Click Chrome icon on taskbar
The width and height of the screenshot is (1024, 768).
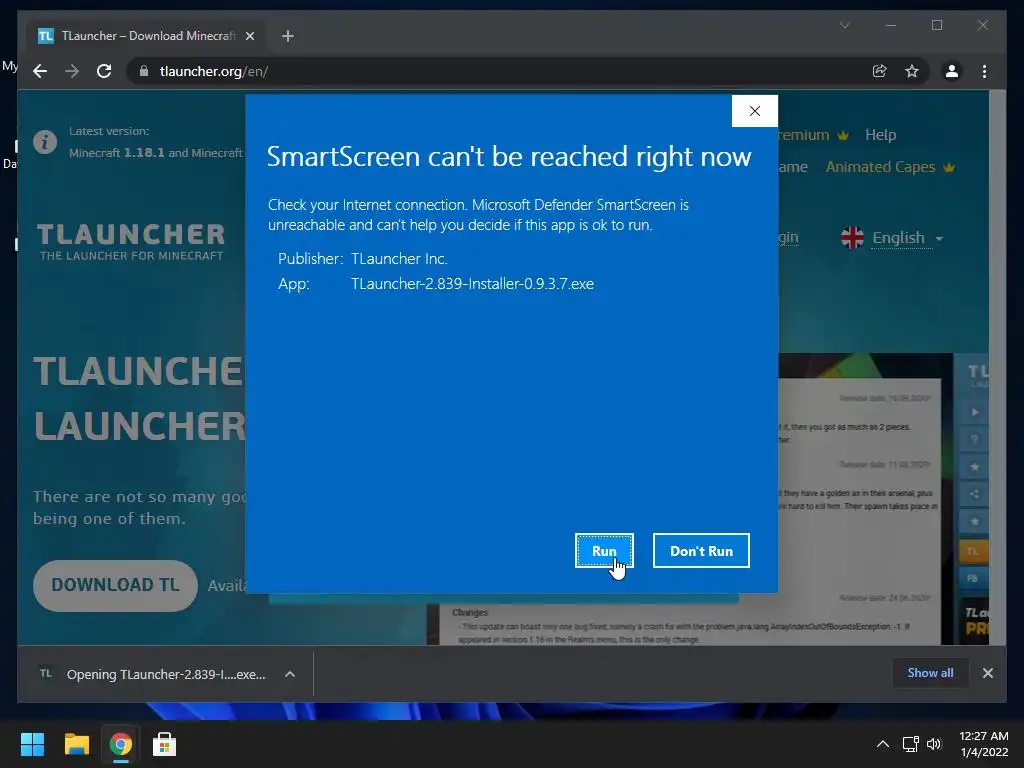coord(120,744)
